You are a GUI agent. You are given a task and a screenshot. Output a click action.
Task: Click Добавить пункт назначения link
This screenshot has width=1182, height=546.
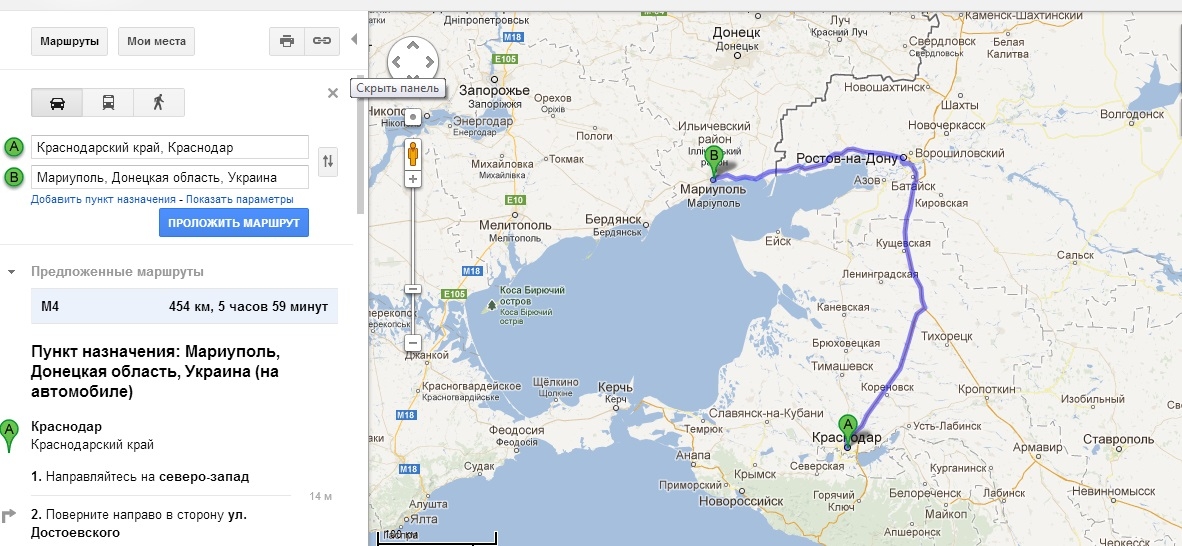point(103,200)
